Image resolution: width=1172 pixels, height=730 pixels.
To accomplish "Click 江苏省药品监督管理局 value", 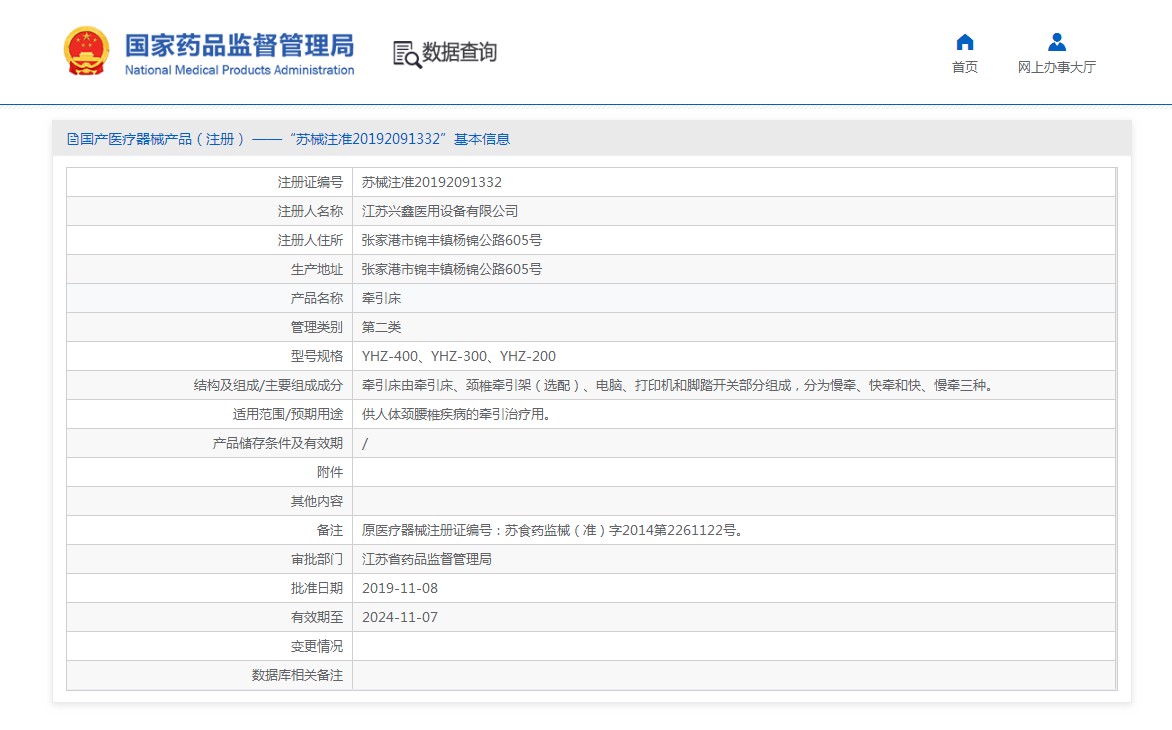I will point(427,560).
